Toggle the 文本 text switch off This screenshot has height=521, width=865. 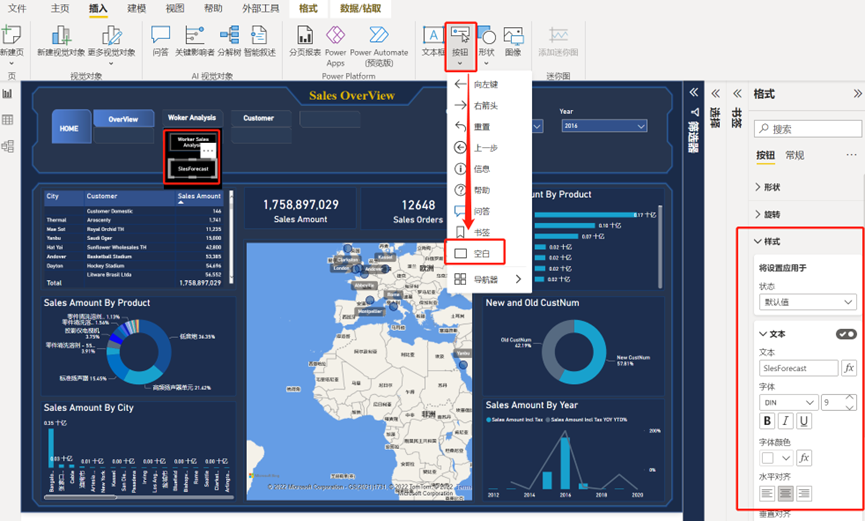845,334
